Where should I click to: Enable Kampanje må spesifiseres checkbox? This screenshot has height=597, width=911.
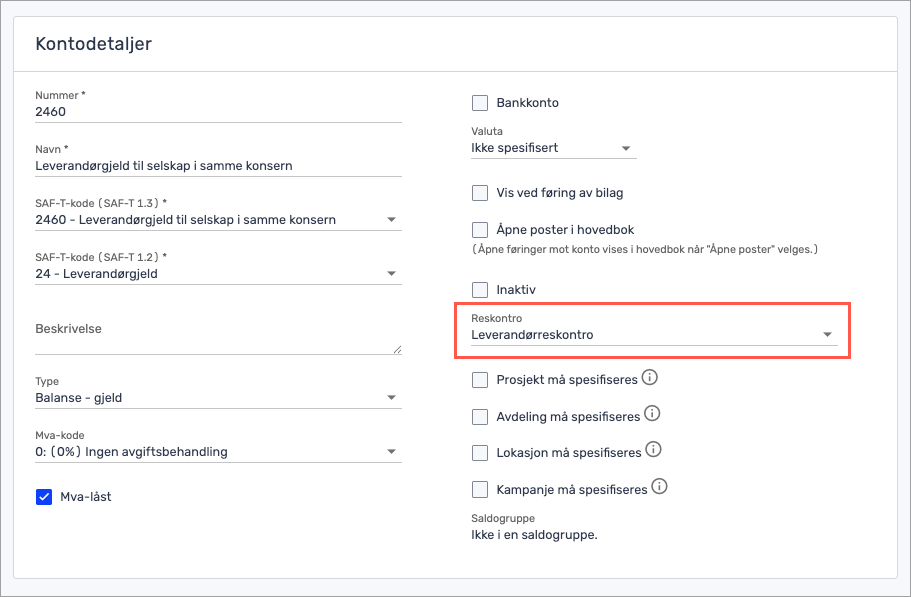point(480,490)
